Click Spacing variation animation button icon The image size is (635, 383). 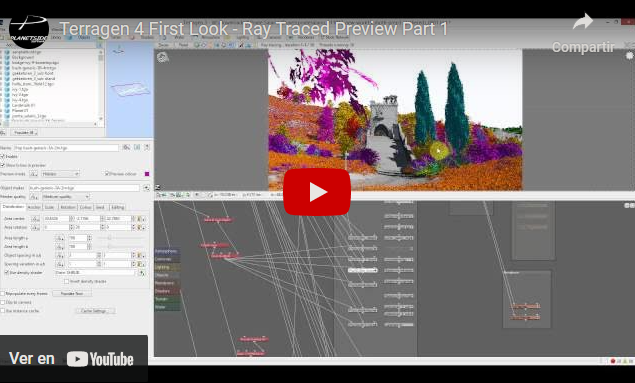[x=60, y=264]
